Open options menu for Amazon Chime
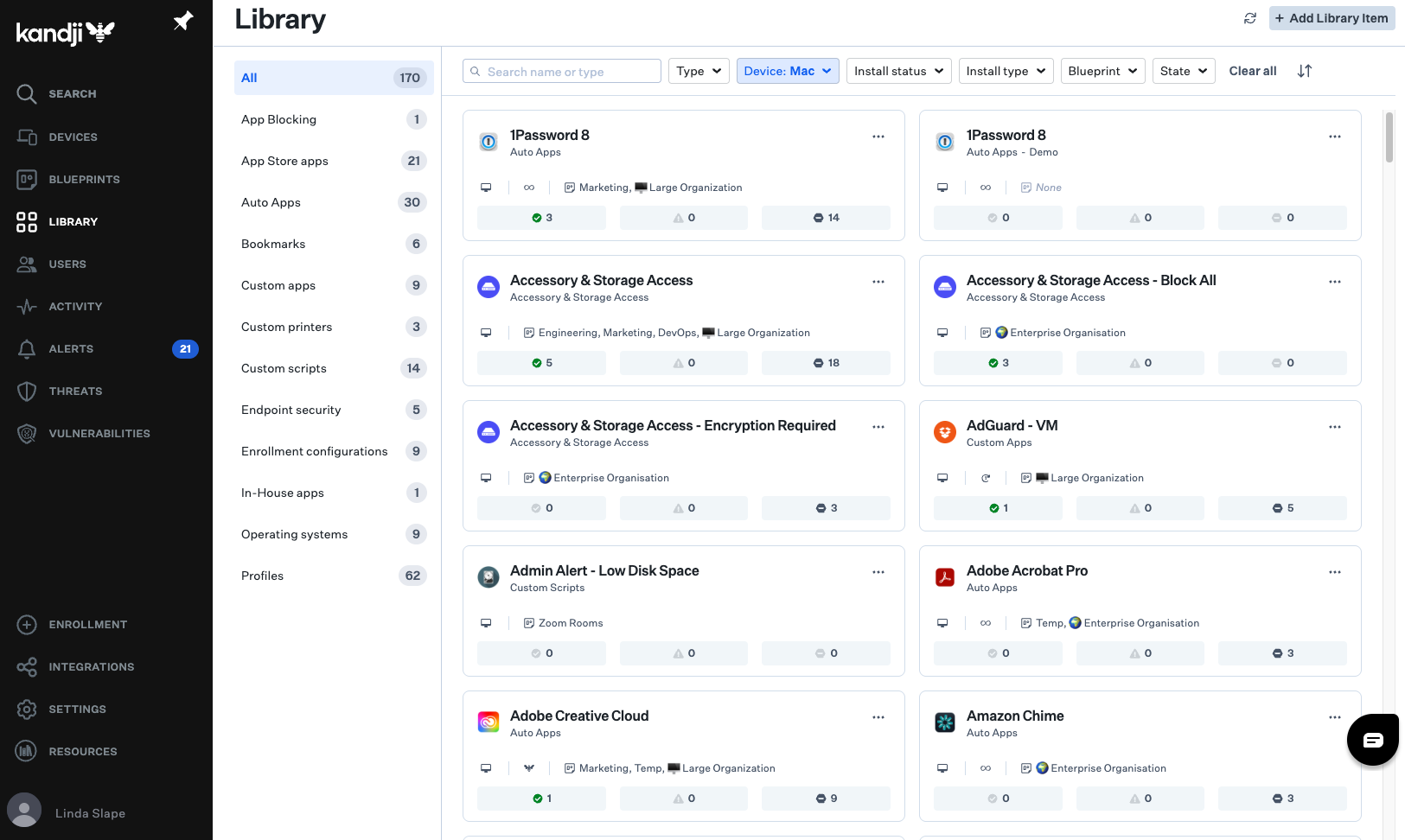 point(1335,717)
